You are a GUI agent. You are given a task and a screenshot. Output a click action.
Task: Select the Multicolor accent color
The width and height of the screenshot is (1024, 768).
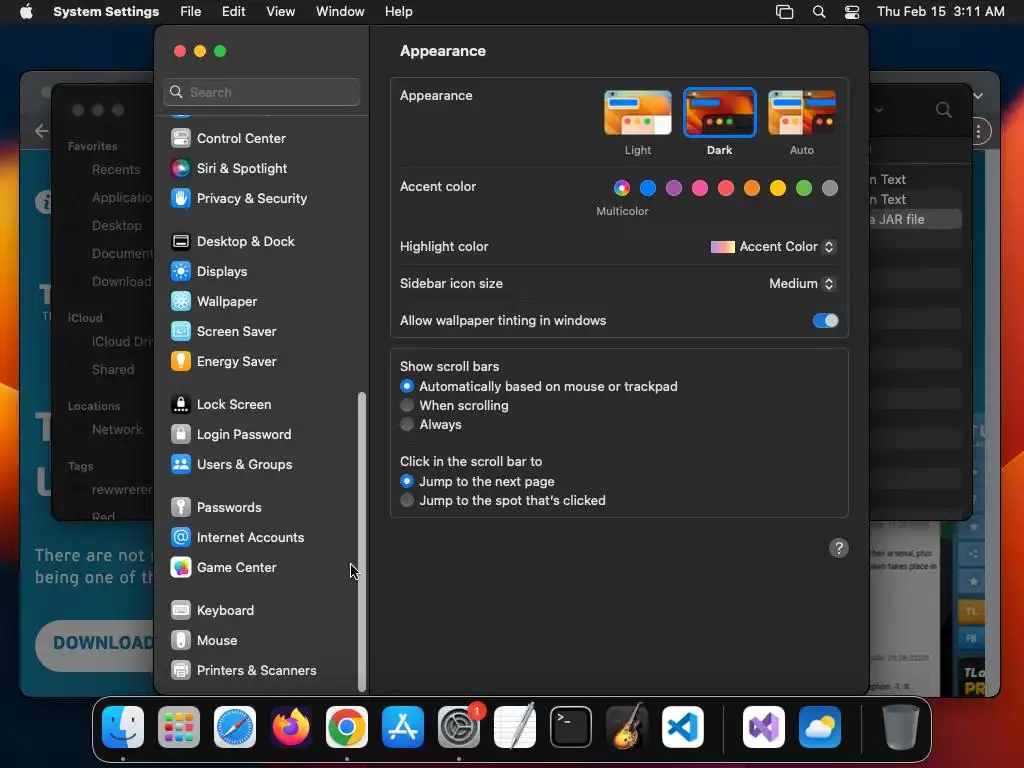pos(622,188)
